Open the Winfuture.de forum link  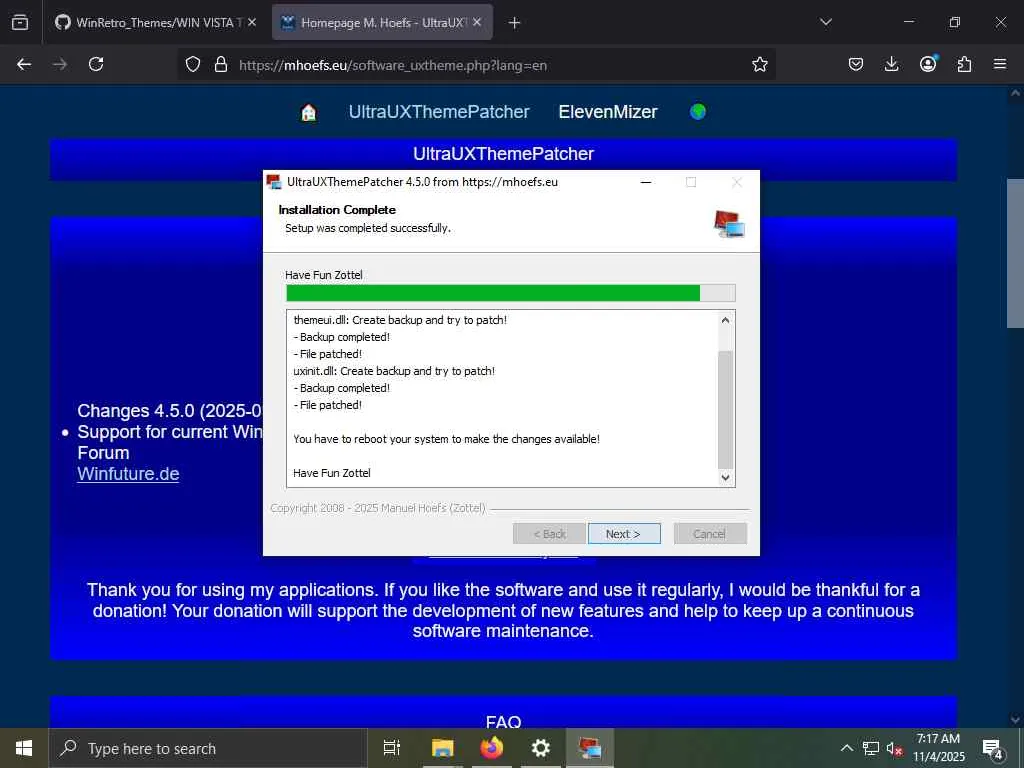click(x=128, y=474)
